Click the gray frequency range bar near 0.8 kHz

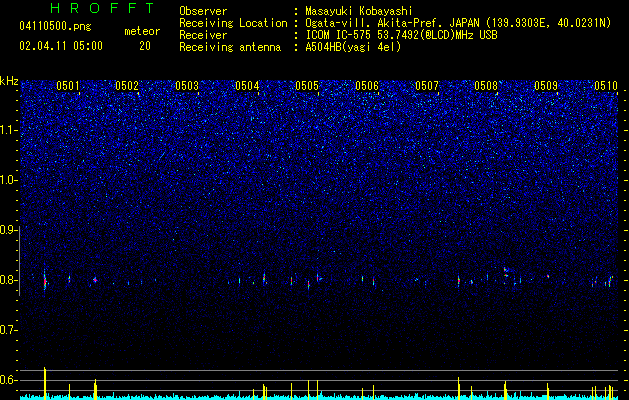click(20, 261)
